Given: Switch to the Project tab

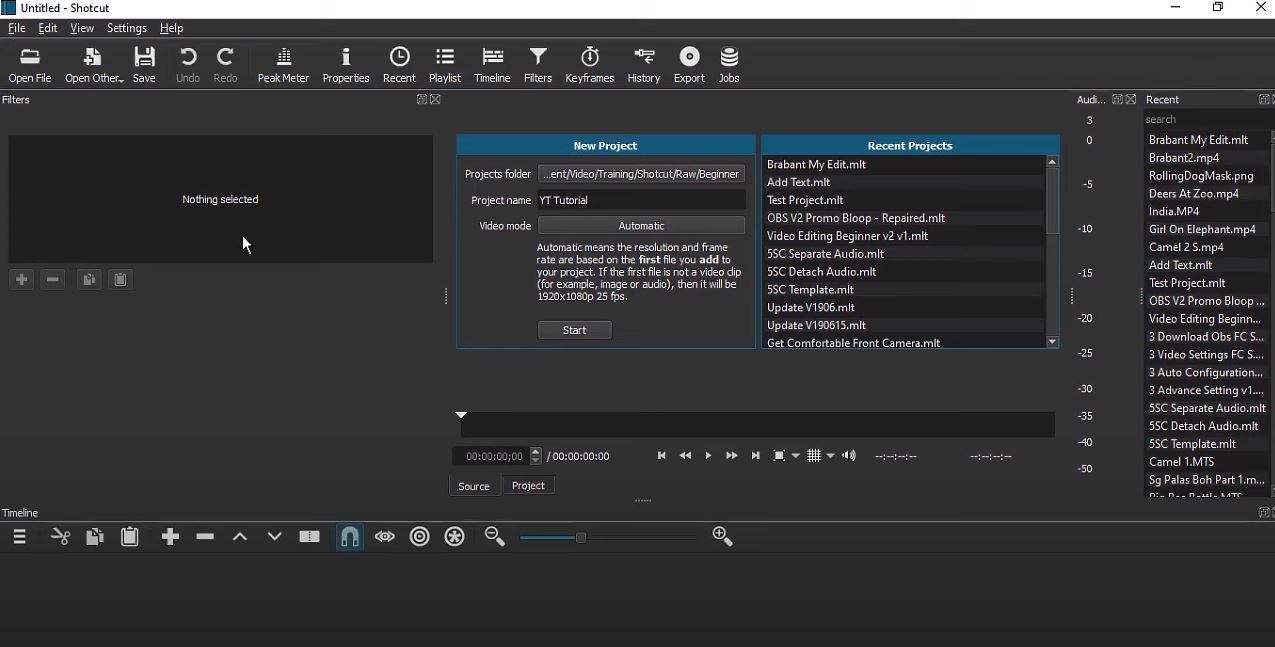Looking at the screenshot, I should point(528,486).
